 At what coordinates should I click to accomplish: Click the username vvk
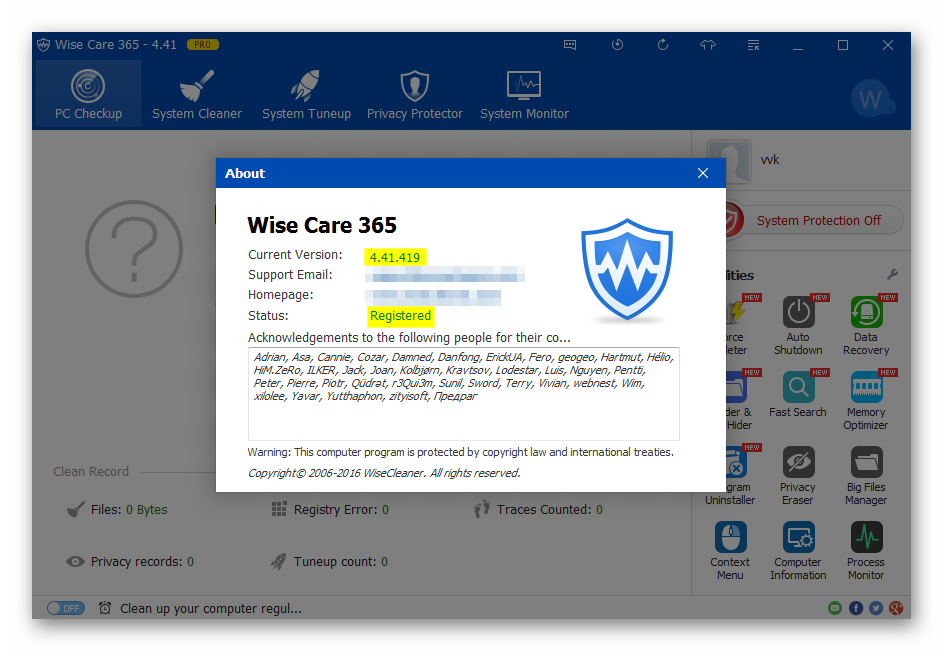(x=770, y=159)
